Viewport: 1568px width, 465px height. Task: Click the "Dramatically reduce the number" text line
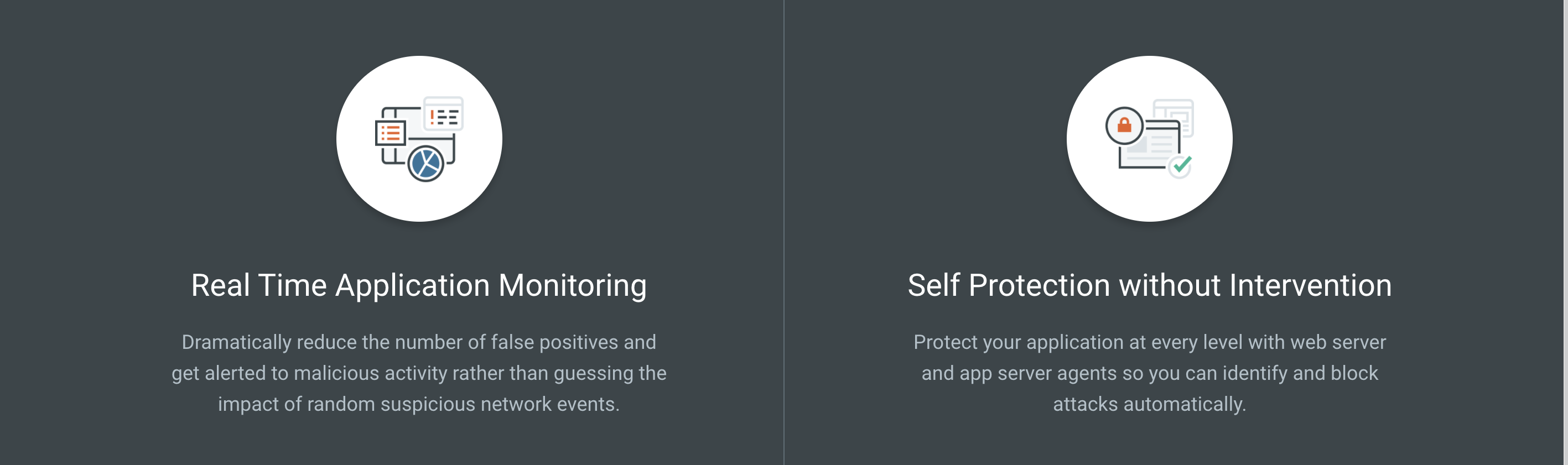tap(419, 342)
